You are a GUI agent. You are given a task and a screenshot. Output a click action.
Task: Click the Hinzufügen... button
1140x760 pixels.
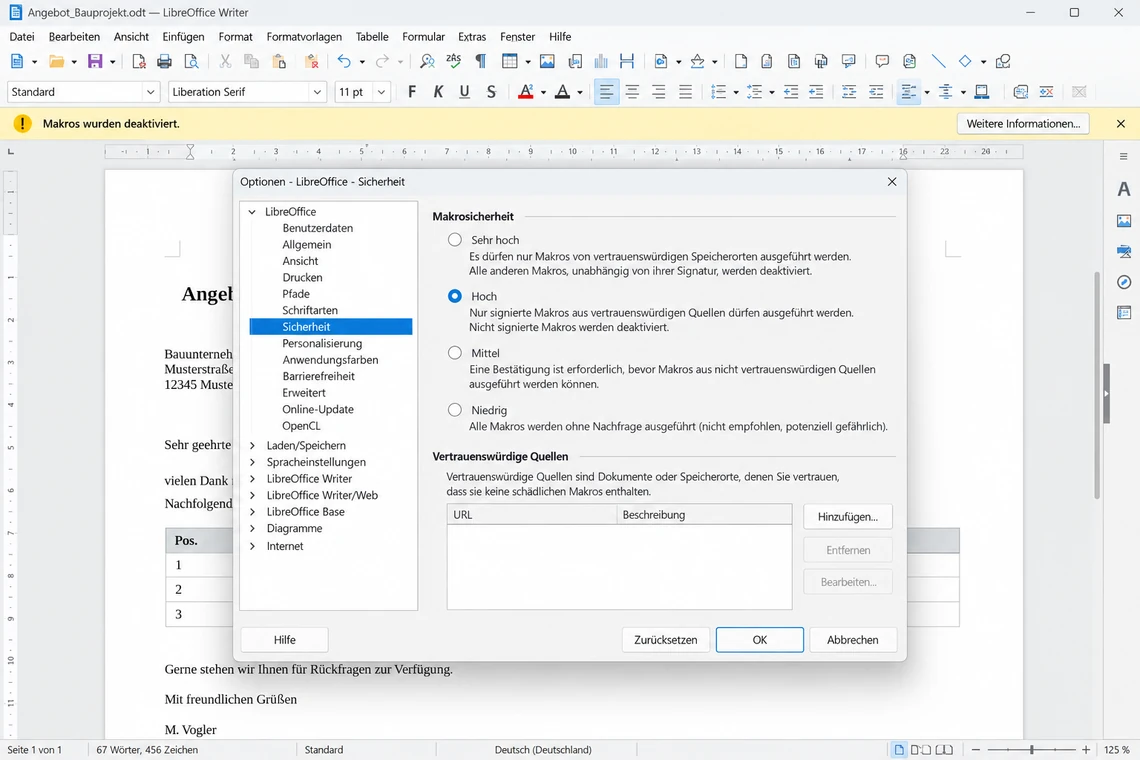848,516
